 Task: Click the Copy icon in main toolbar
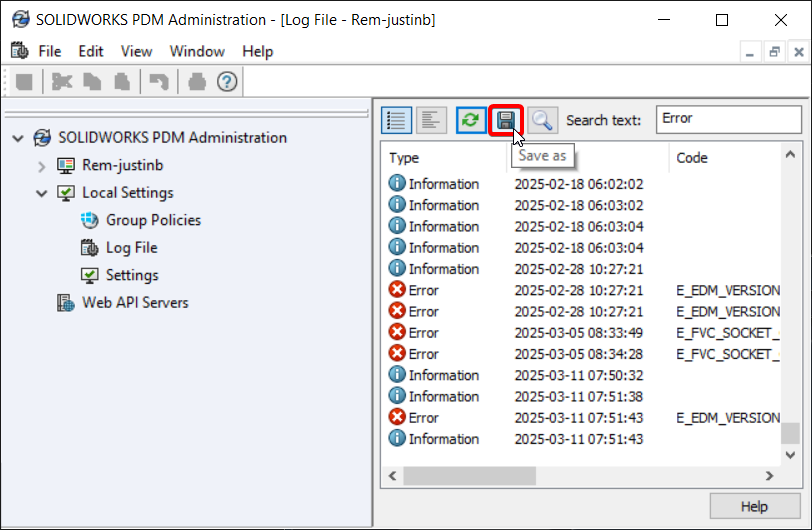[x=92, y=82]
